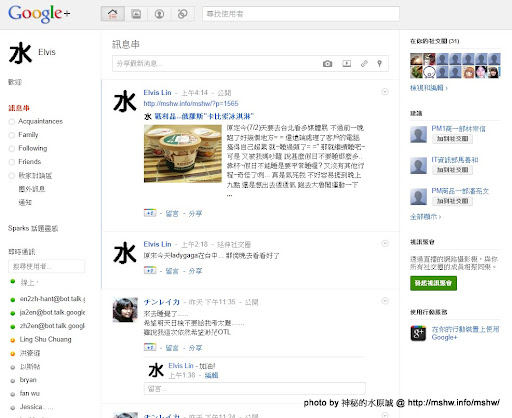Click the search people field at top

(301, 14)
